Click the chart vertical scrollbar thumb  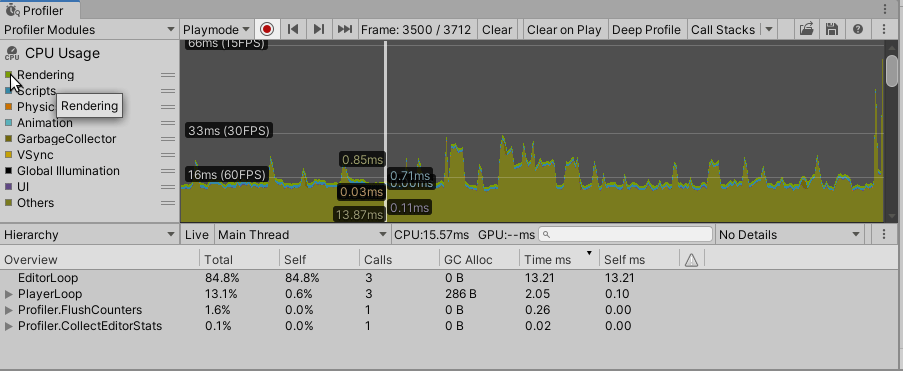[x=892, y=71]
